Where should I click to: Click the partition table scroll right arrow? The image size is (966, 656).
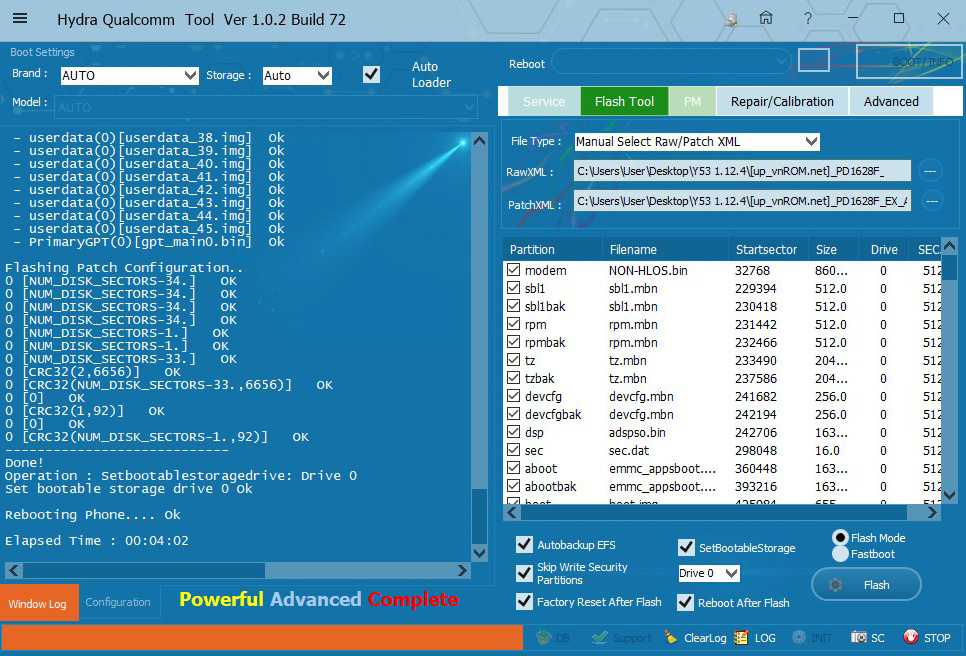[x=932, y=512]
